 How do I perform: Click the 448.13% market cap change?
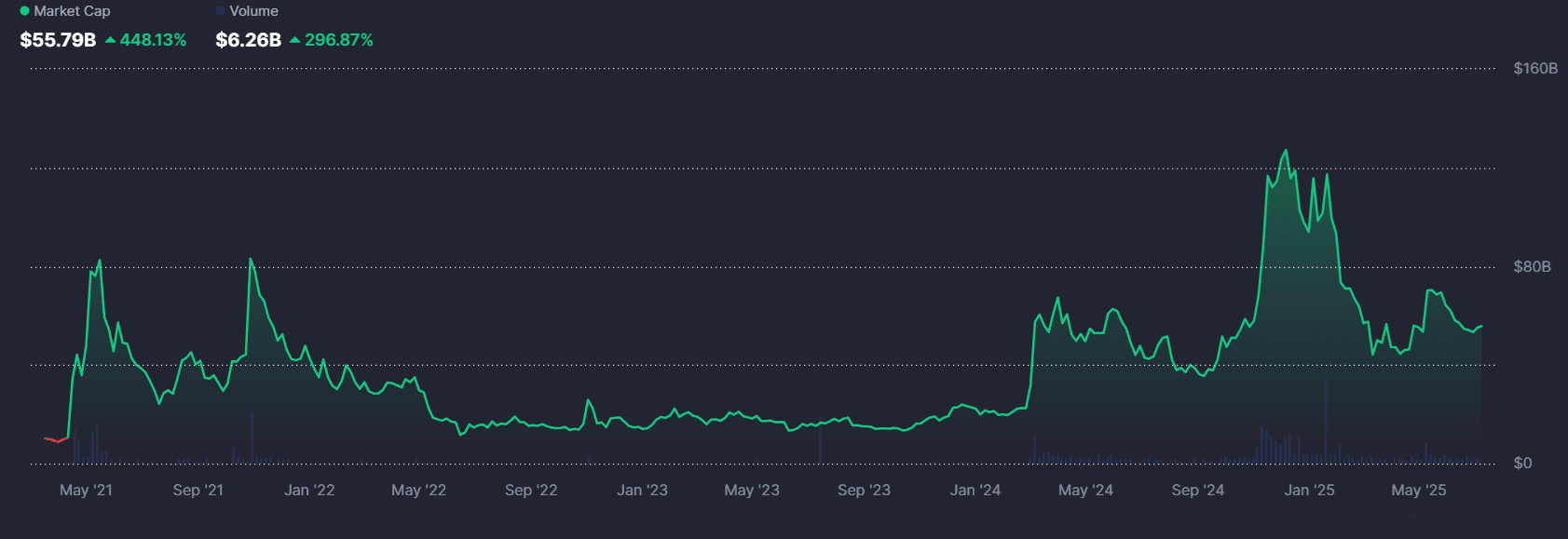(x=153, y=40)
